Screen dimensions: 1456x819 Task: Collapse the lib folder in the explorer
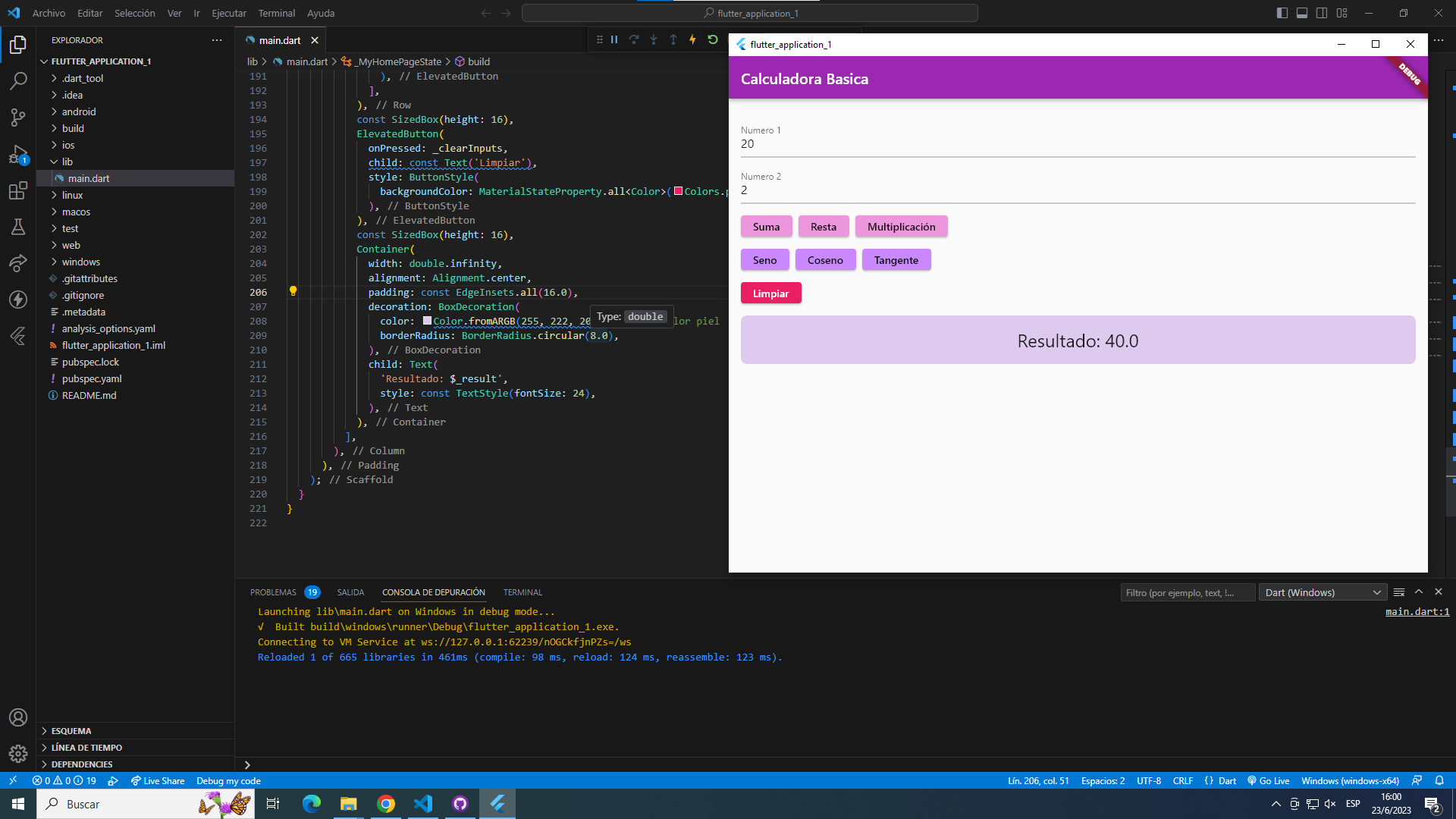pyautogui.click(x=67, y=162)
